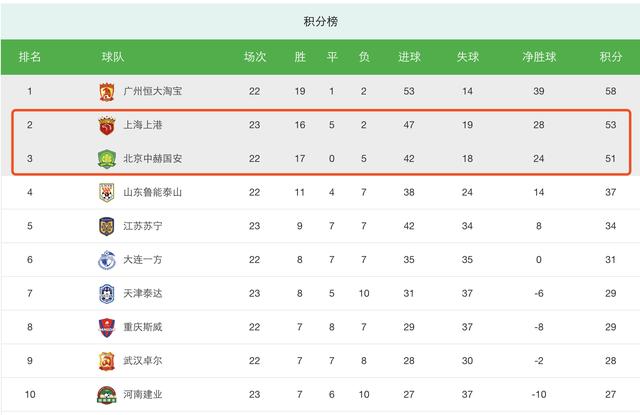Viewport: 640px width, 415px height.
Task: Select the 山东鲁能泰山 club logo
Action: [x=107, y=192]
